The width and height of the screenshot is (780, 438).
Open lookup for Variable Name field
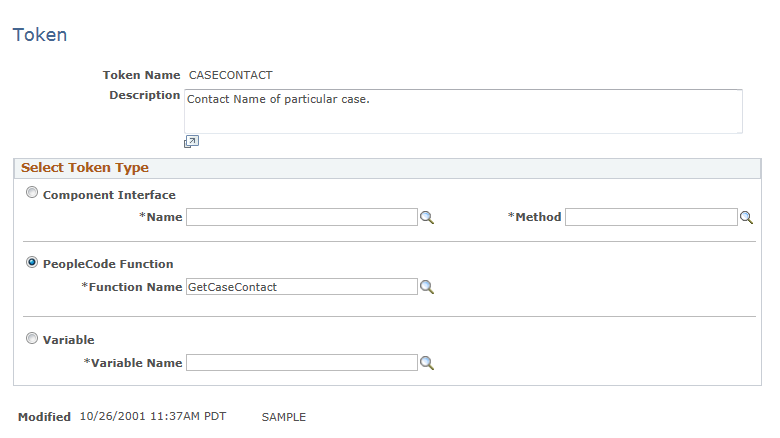click(x=427, y=363)
